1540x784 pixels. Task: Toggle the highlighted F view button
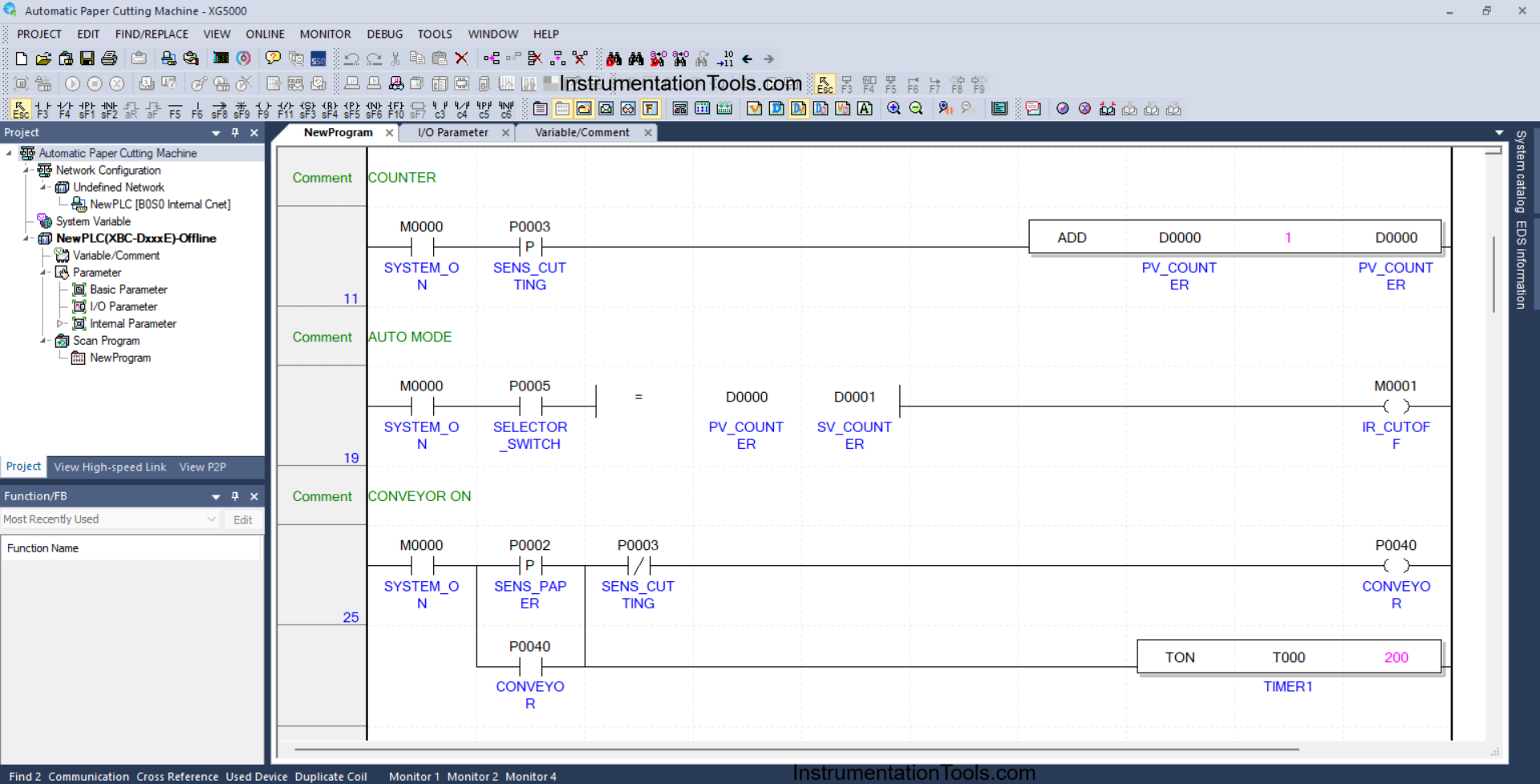650,108
